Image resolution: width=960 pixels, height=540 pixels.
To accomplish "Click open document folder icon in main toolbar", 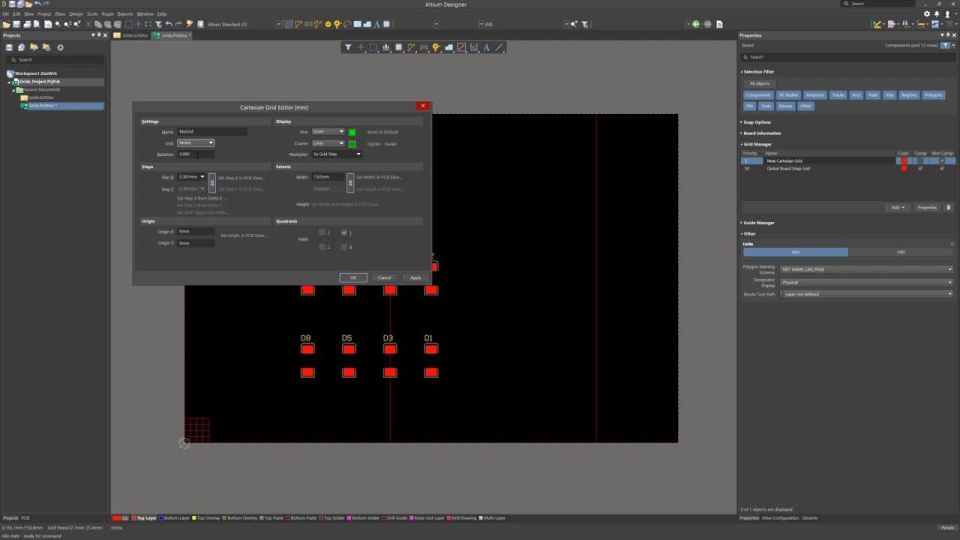I will pyautogui.click(x=6, y=24).
